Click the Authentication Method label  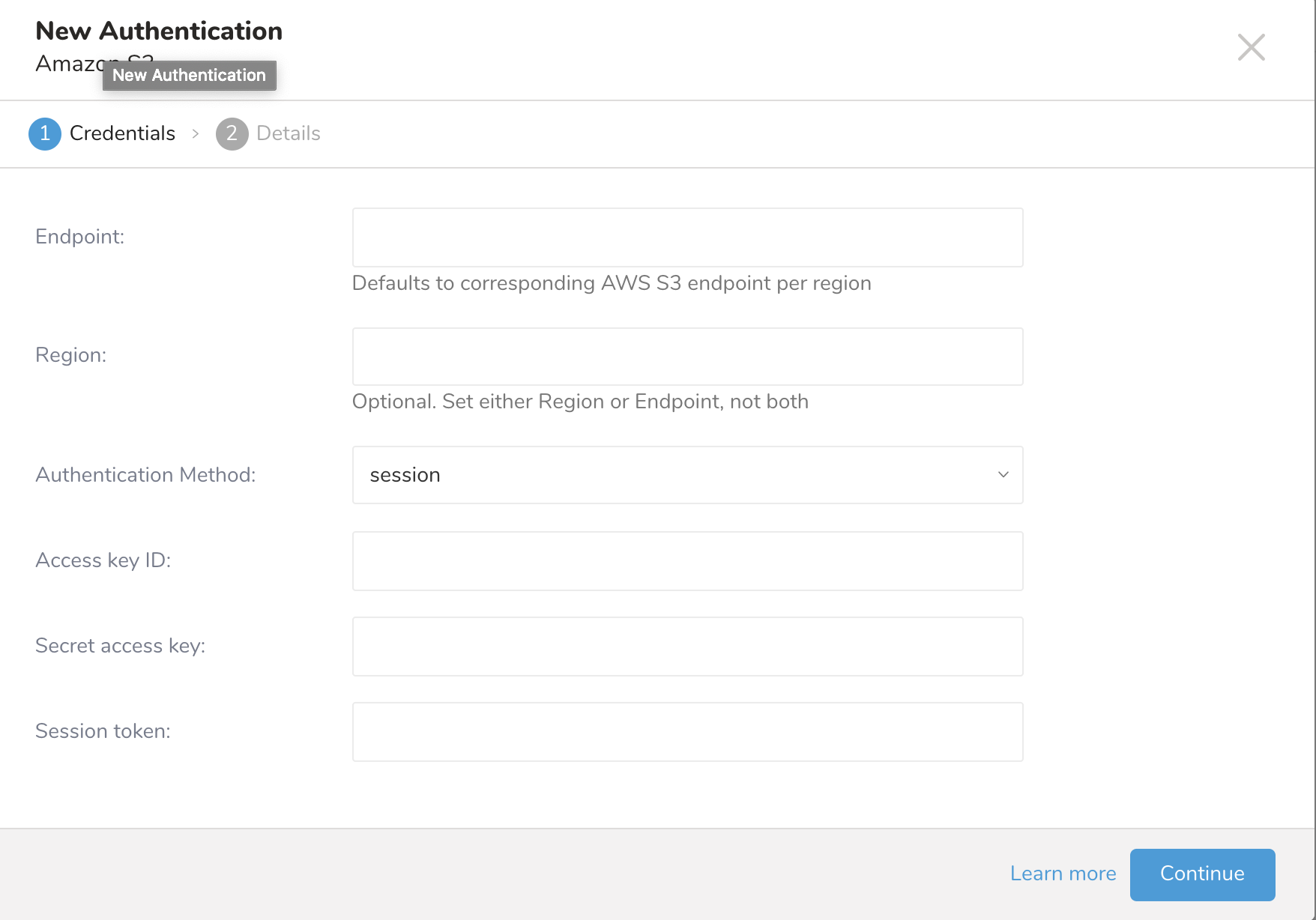coord(145,475)
